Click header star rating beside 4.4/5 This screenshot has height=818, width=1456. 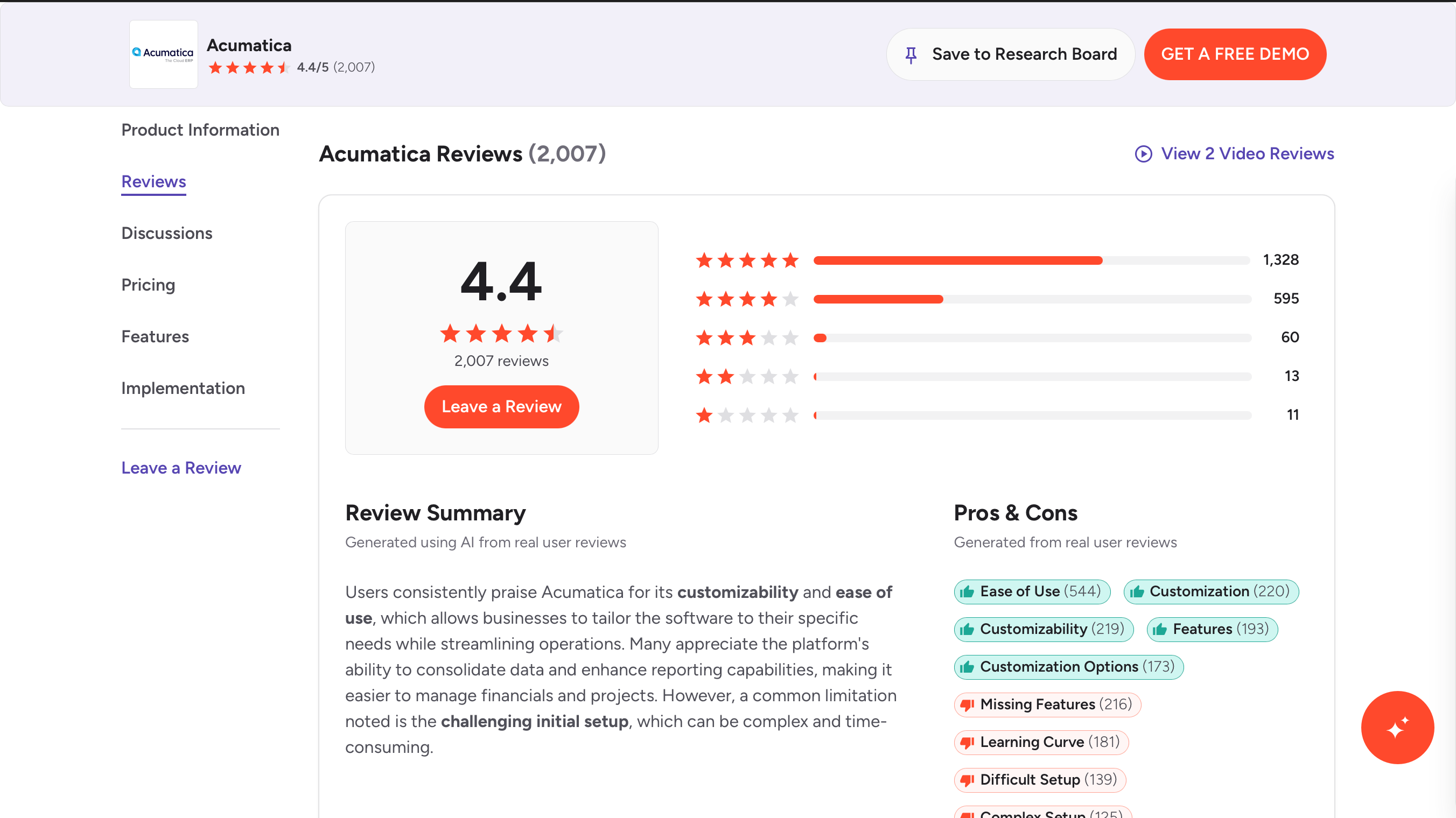pos(249,68)
